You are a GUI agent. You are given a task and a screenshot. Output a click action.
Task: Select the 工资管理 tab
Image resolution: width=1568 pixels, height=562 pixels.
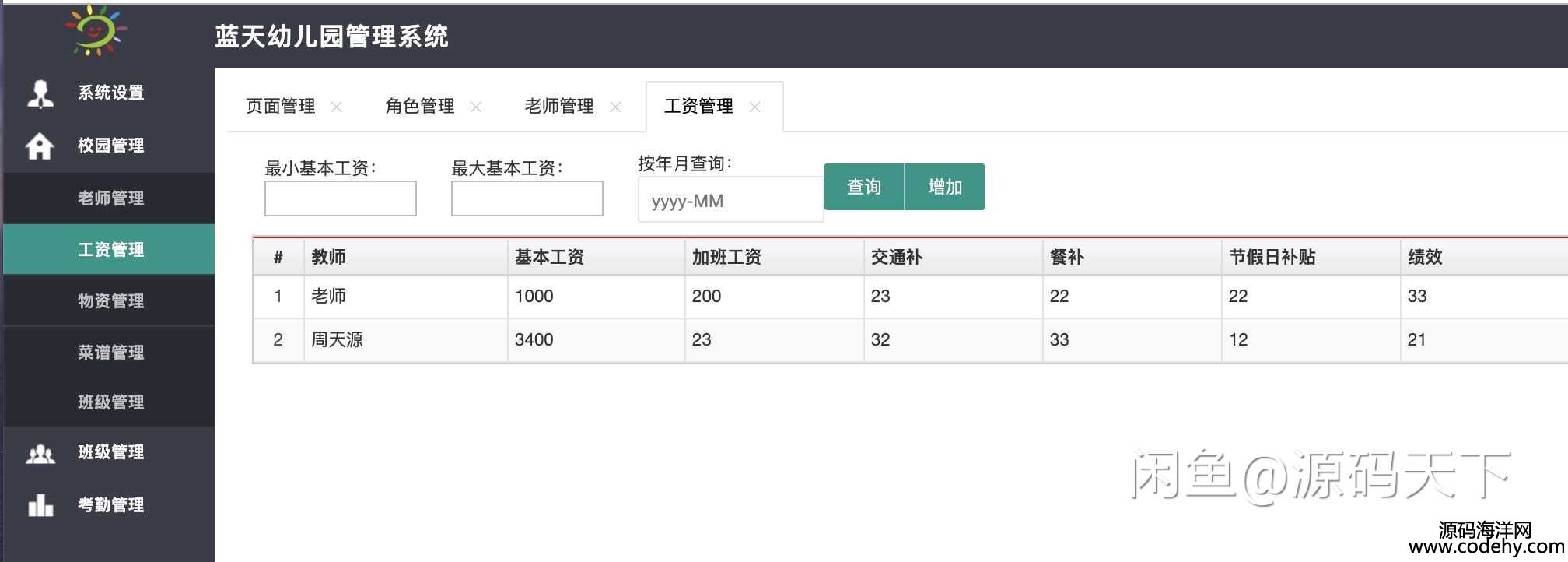(698, 106)
